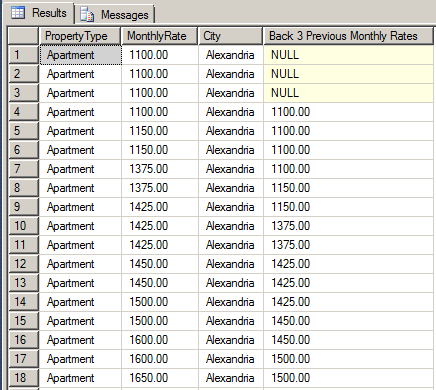Select the PropertyType column header
436x390 pixels.
point(80,36)
